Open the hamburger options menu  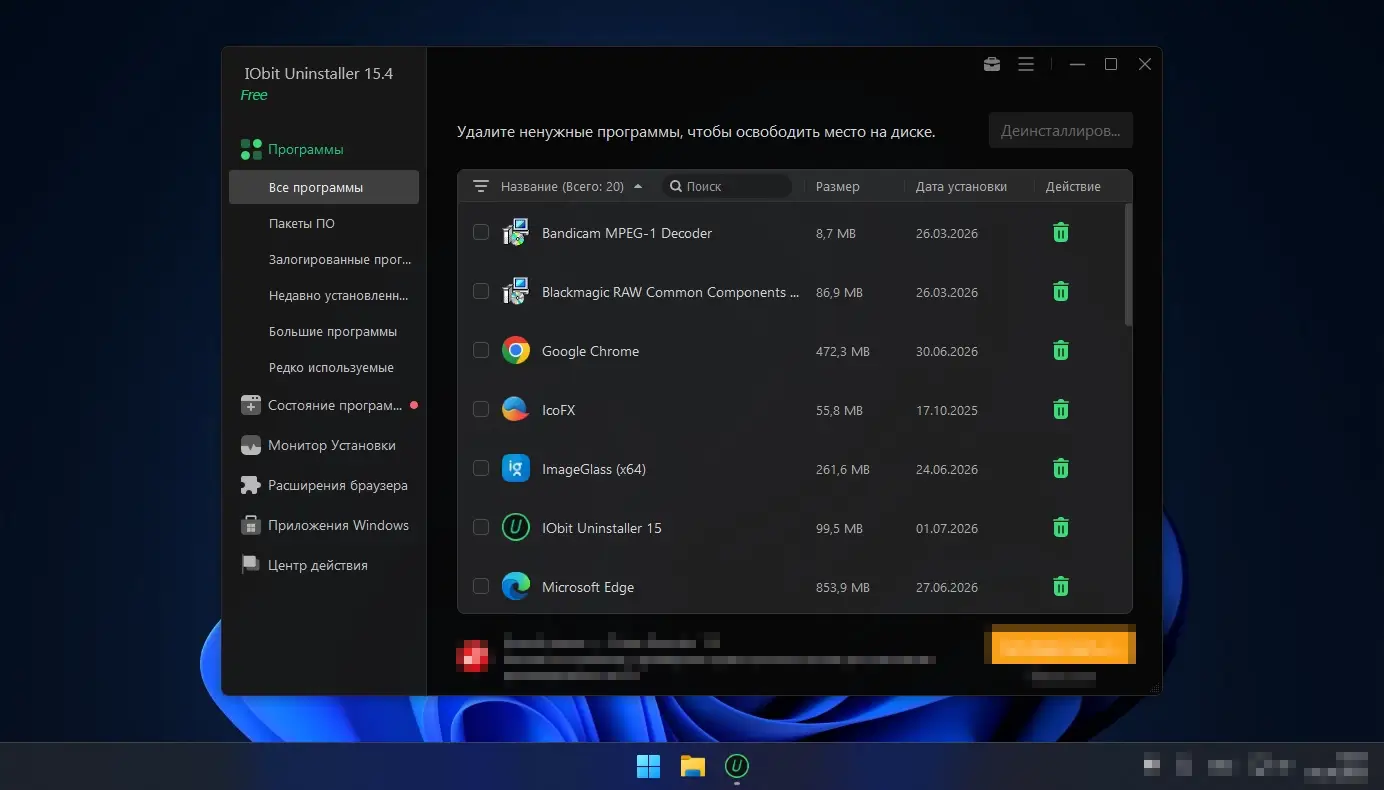coord(1026,64)
